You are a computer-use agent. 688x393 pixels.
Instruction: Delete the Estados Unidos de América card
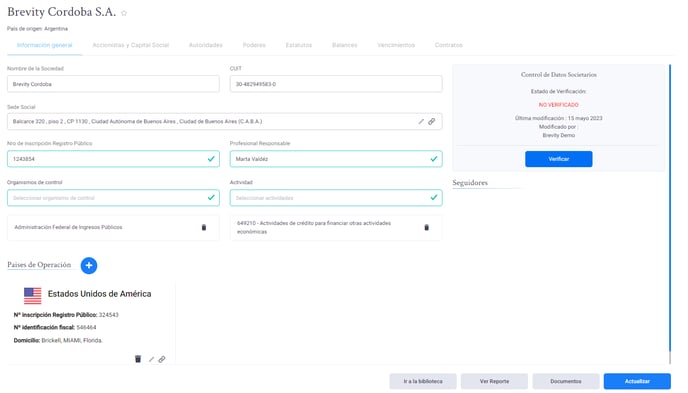138,359
